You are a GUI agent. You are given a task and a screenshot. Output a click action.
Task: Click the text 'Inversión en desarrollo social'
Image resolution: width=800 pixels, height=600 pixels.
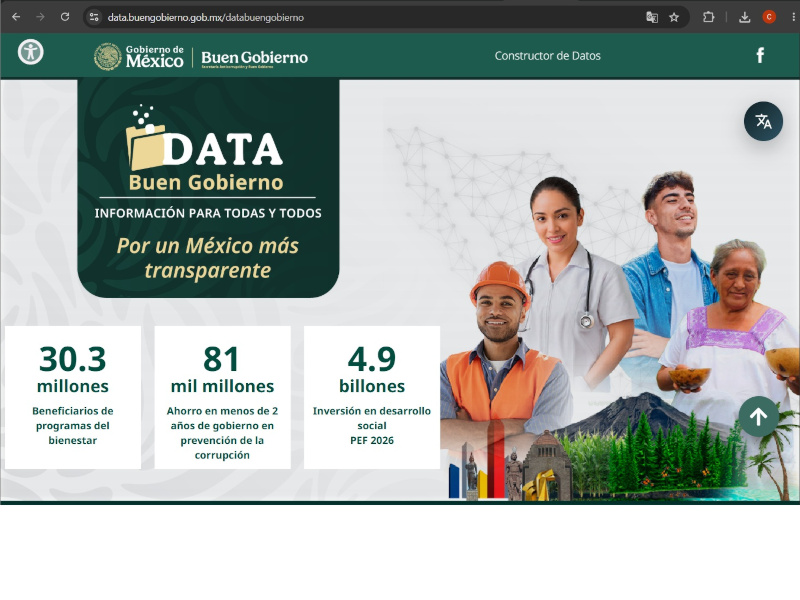[x=372, y=418]
